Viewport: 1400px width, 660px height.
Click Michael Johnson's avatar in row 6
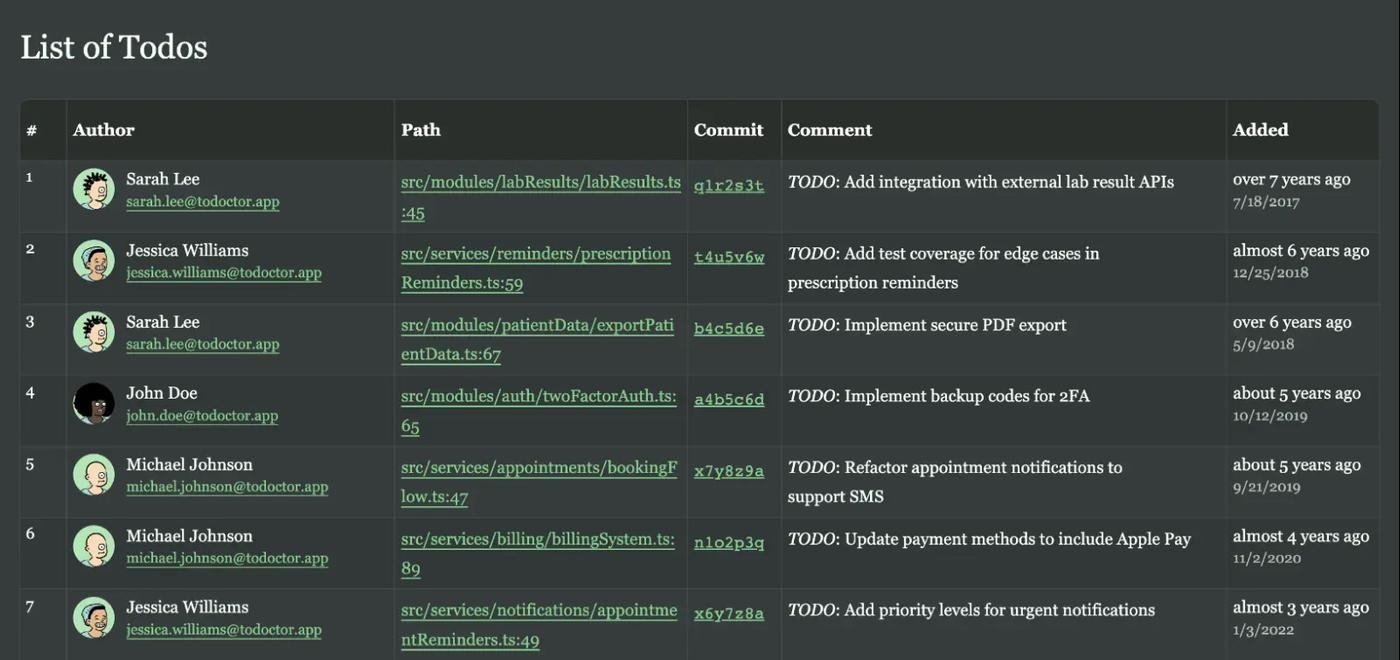click(x=94, y=546)
